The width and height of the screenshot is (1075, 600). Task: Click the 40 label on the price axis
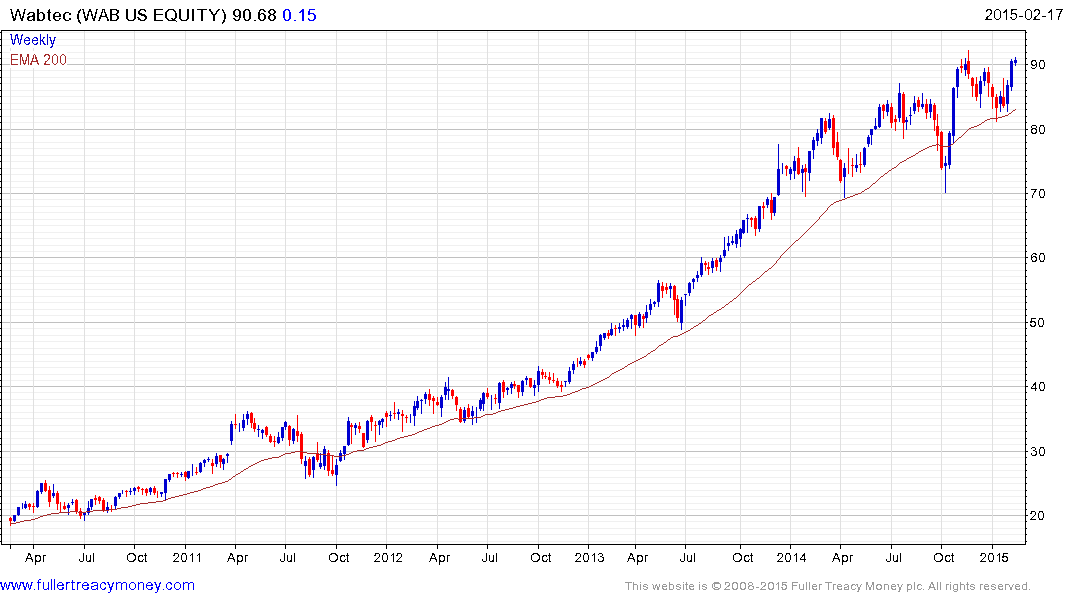tap(1038, 387)
